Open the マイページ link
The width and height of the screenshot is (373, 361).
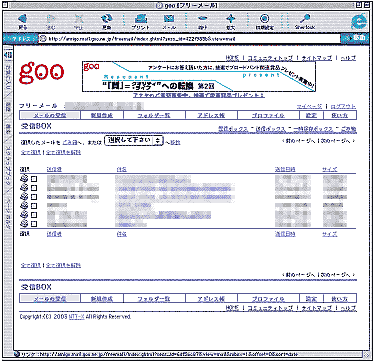tap(310, 107)
